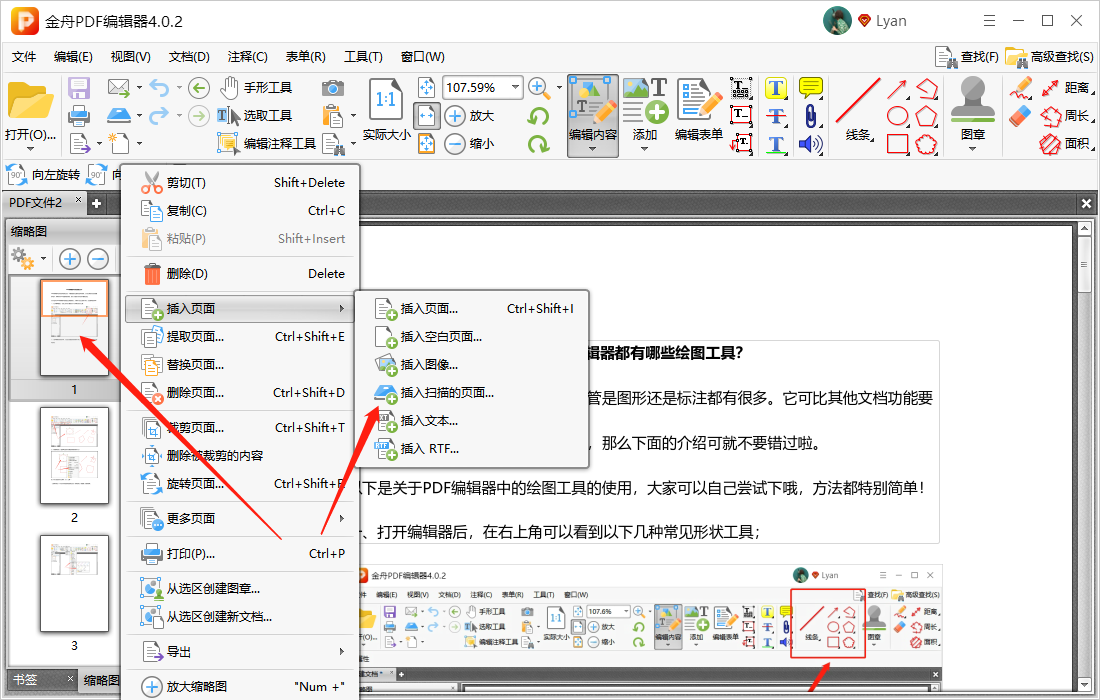The image size is (1100, 700).
Task: Zoom out thumbnails with the minus icon
Action: coord(98,259)
